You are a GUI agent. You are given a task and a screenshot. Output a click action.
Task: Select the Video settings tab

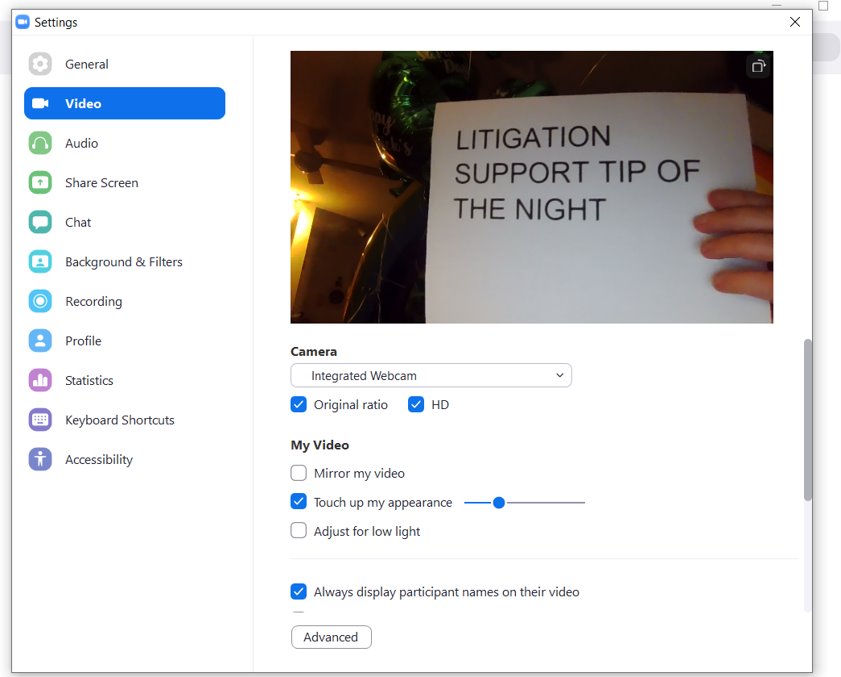(x=124, y=104)
